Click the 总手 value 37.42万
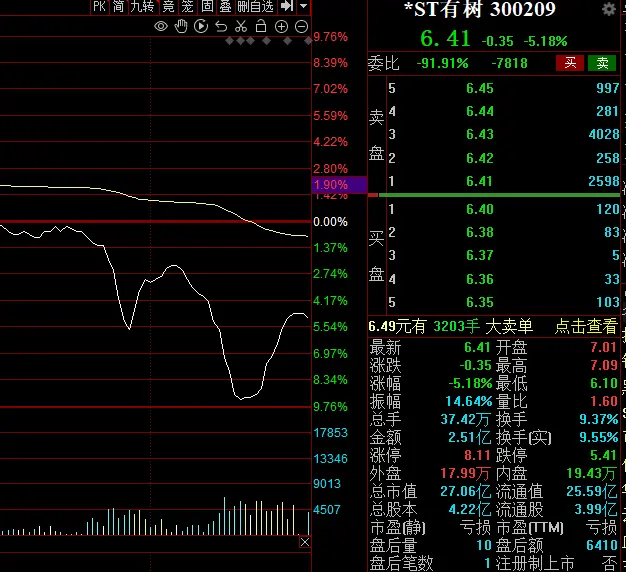This screenshot has width=626, height=572. pyautogui.click(x=465, y=419)
